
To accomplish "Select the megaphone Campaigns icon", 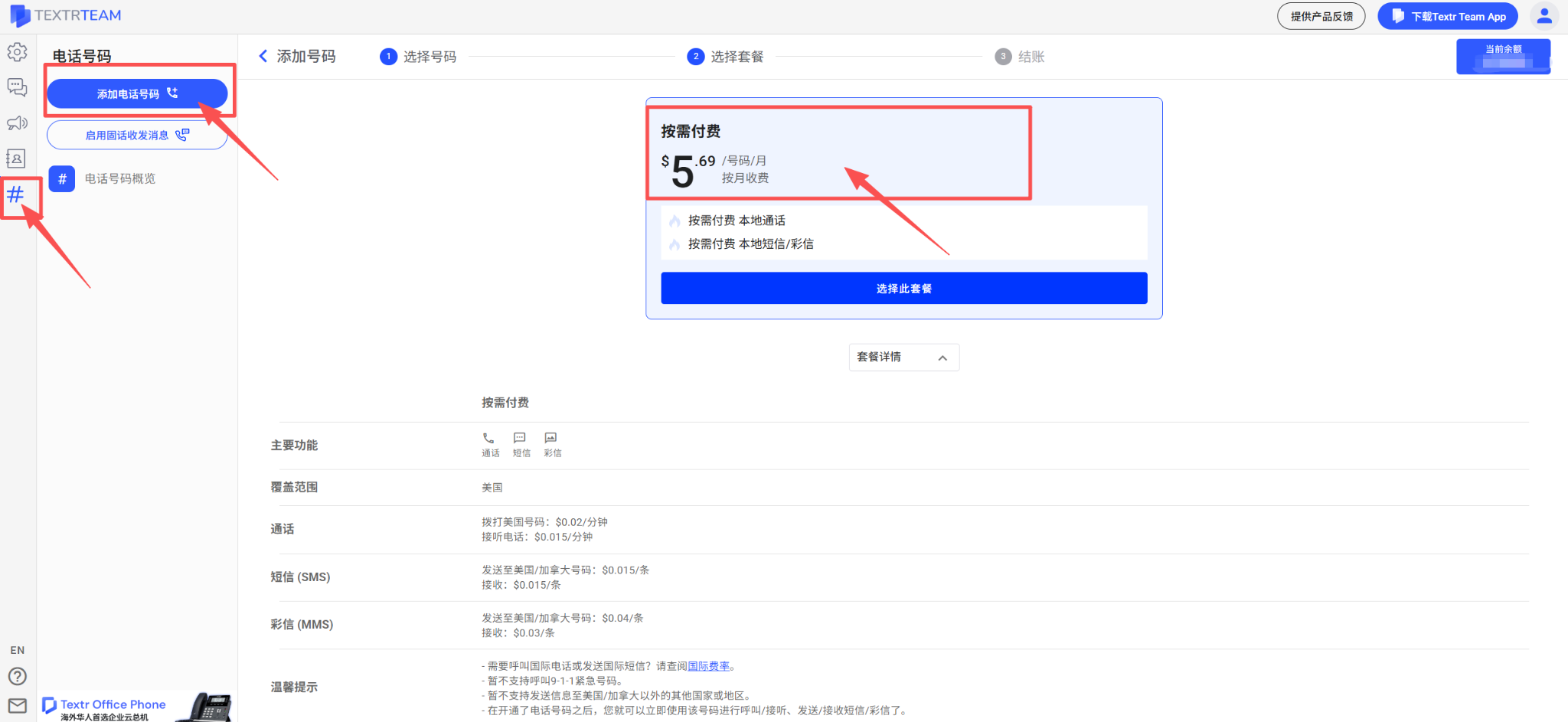I will [x=17, y=123].
